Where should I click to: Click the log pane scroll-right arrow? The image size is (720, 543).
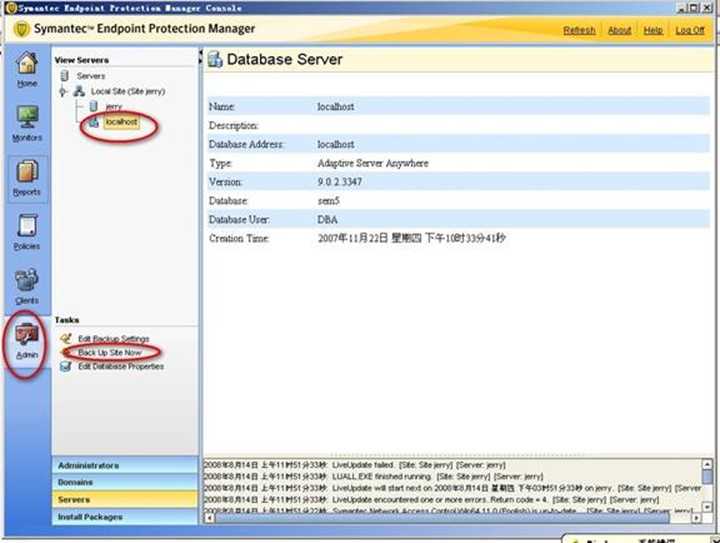pyautogui.click(x=697, y=518)
